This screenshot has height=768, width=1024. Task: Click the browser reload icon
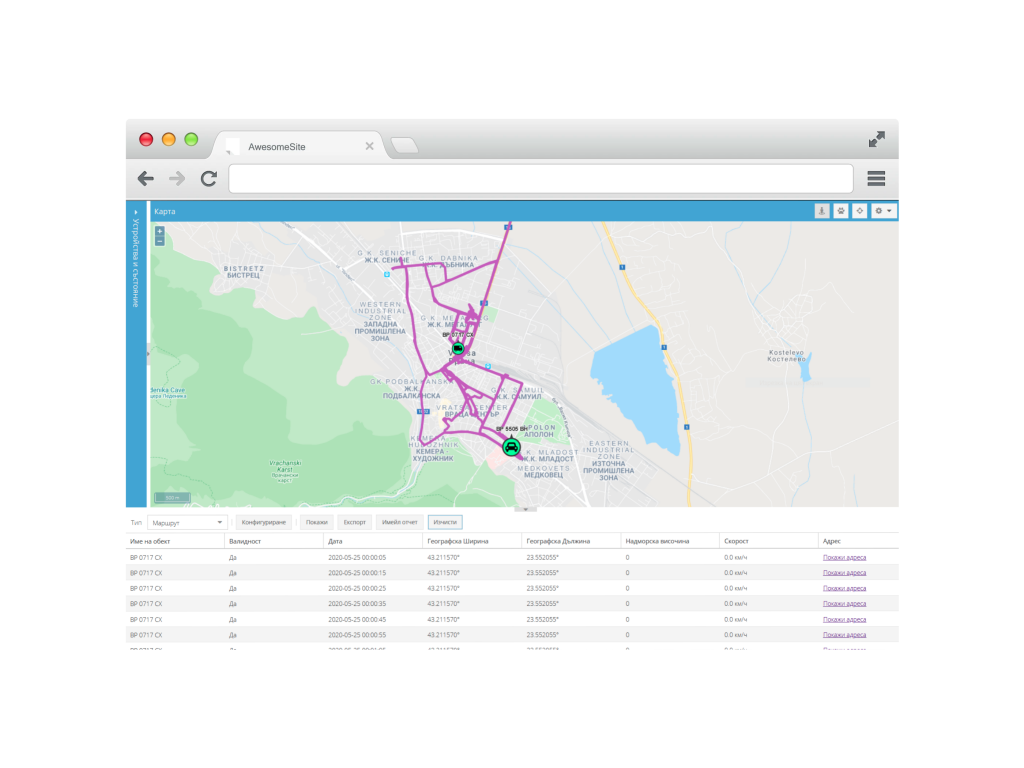point(209,178)
